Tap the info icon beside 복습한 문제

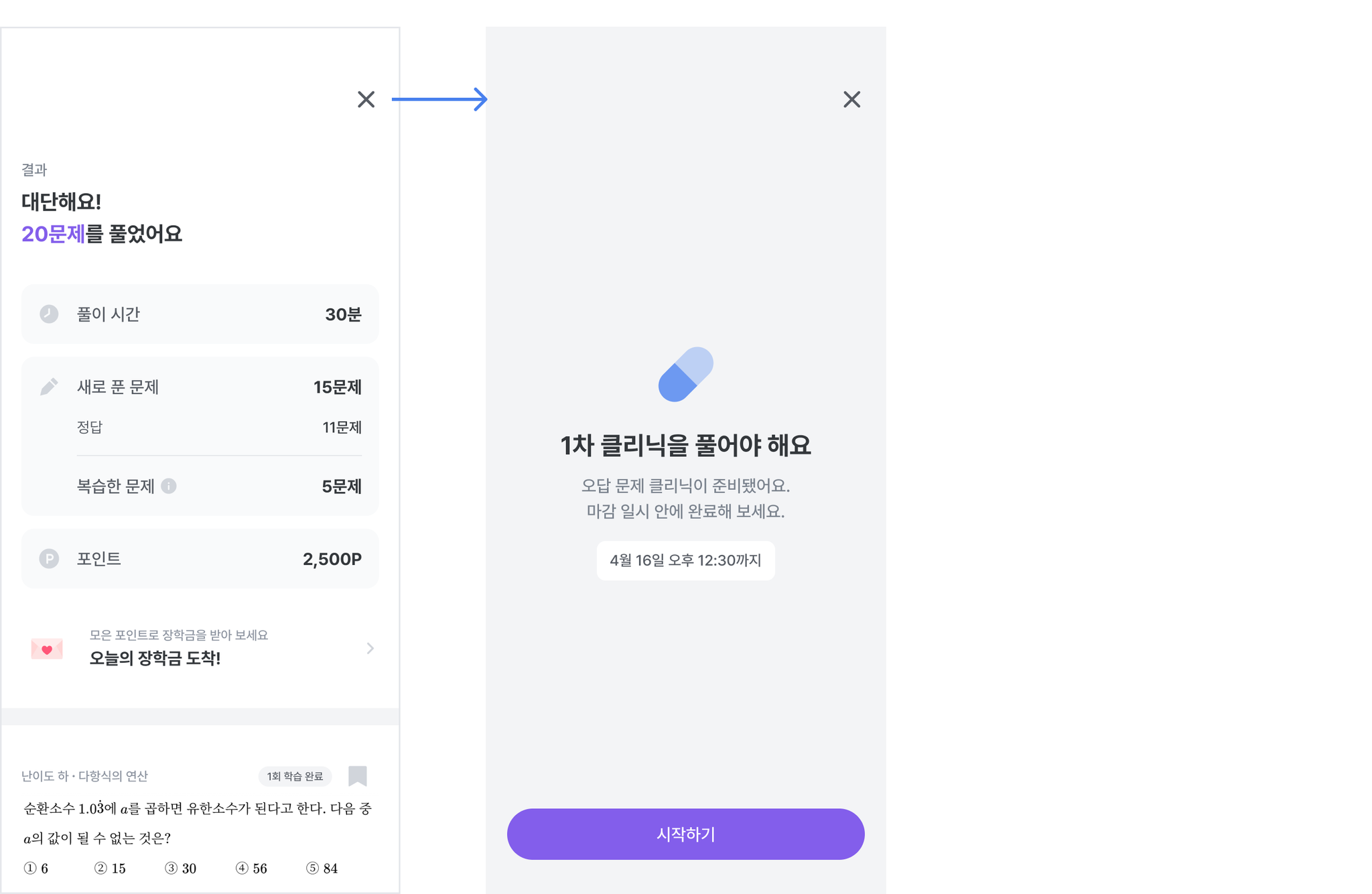169,486
